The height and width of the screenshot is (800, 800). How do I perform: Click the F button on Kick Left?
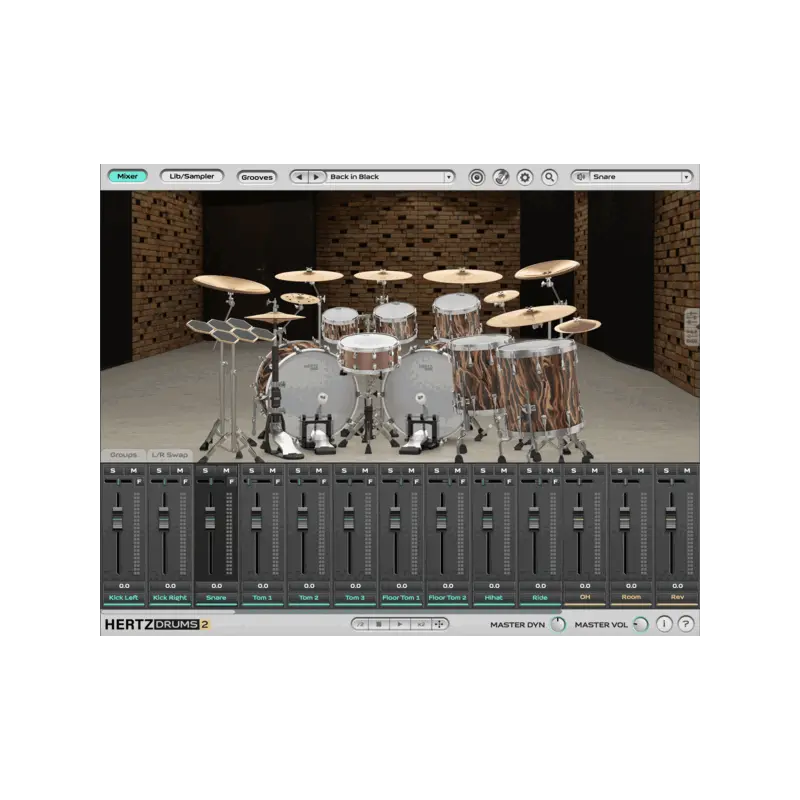tap(139, 482)
